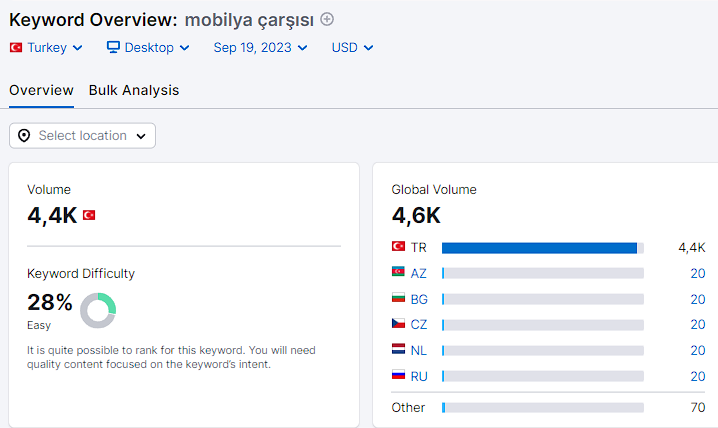718x428 pixels.
Task: Click the Azerbaijan flag icon
Action: pyautogui.click(x=398, y=272)
